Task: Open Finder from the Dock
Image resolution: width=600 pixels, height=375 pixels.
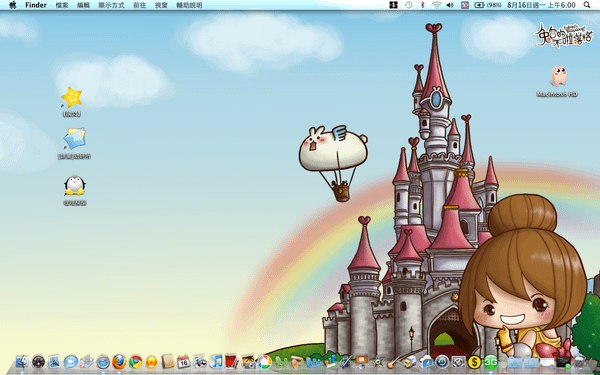Action: pos(22,361)
